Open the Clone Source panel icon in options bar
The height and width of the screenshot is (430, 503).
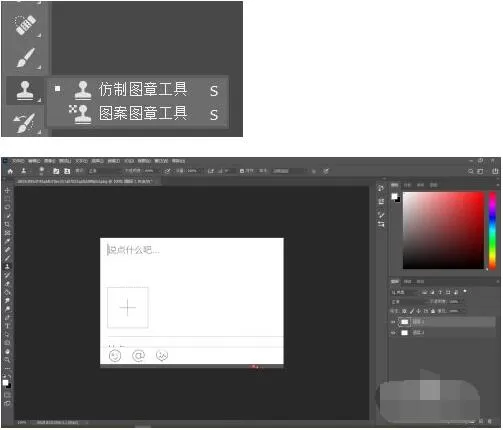(67, 171)
